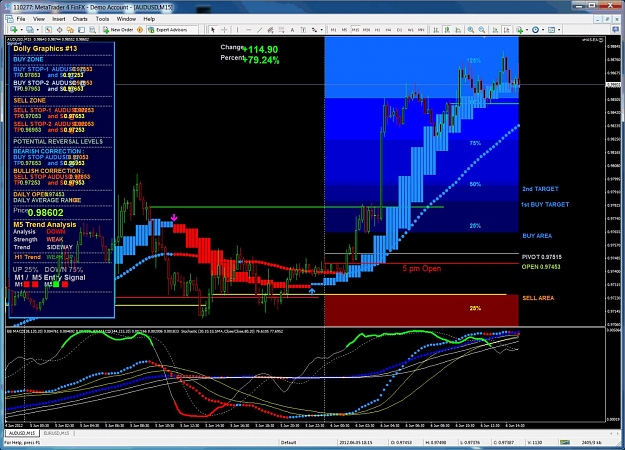Screen dimensions: 625x450
Task: Open the Tools menu
Action: coord(102,19)
